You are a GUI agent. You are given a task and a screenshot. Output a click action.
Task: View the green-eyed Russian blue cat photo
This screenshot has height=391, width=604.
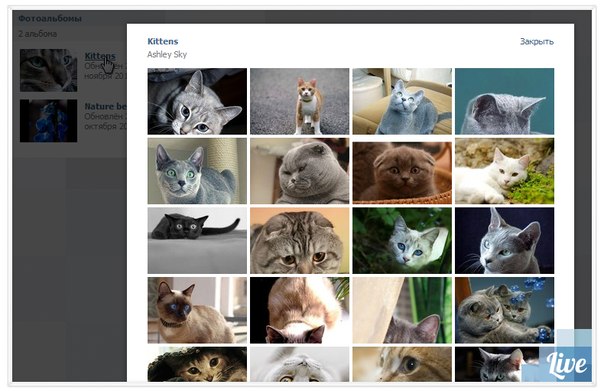tap(197, 171)
